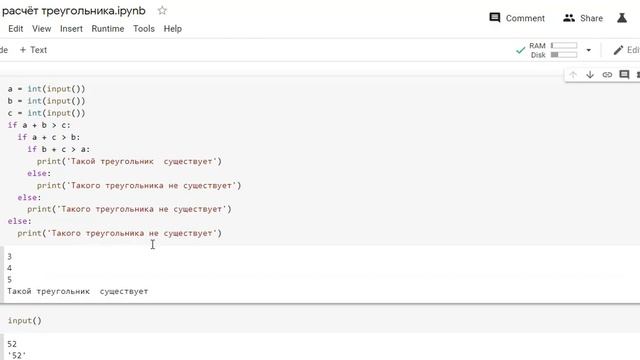Click the print 'Такой треугольник существует' line
The width and height of the screenshot is (640, 360).
[129, 161]
